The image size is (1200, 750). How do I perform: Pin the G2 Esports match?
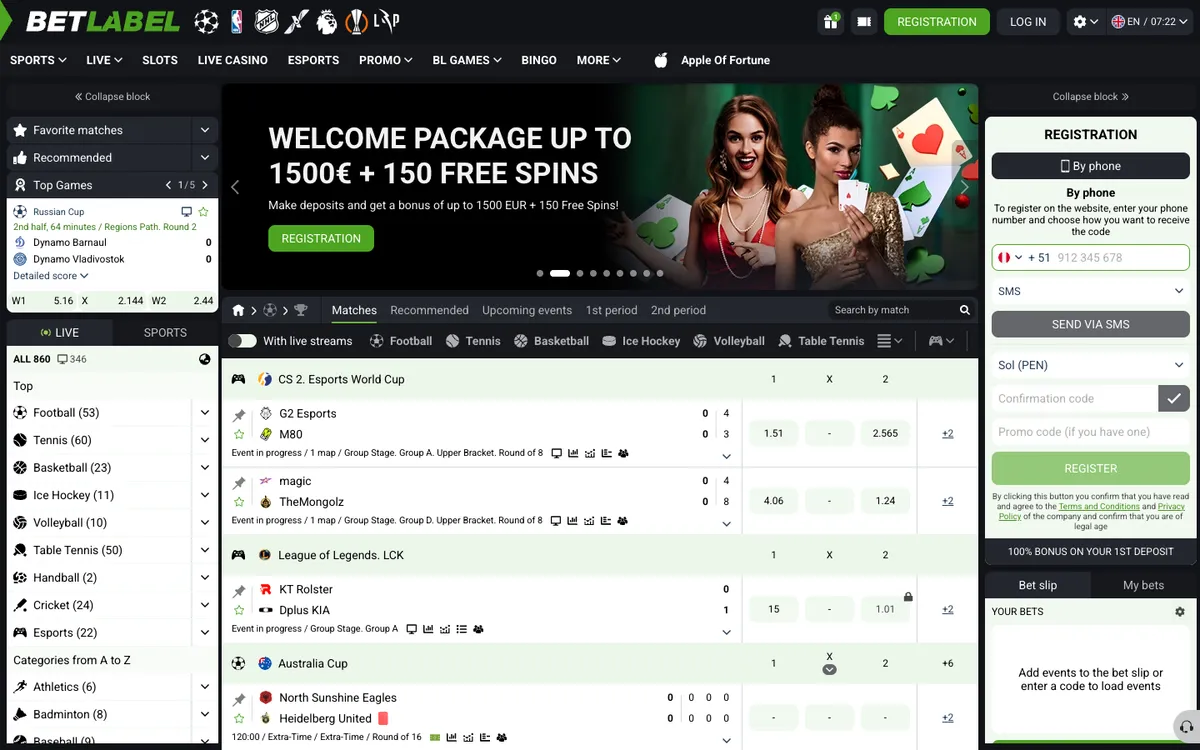pos(239,414)
